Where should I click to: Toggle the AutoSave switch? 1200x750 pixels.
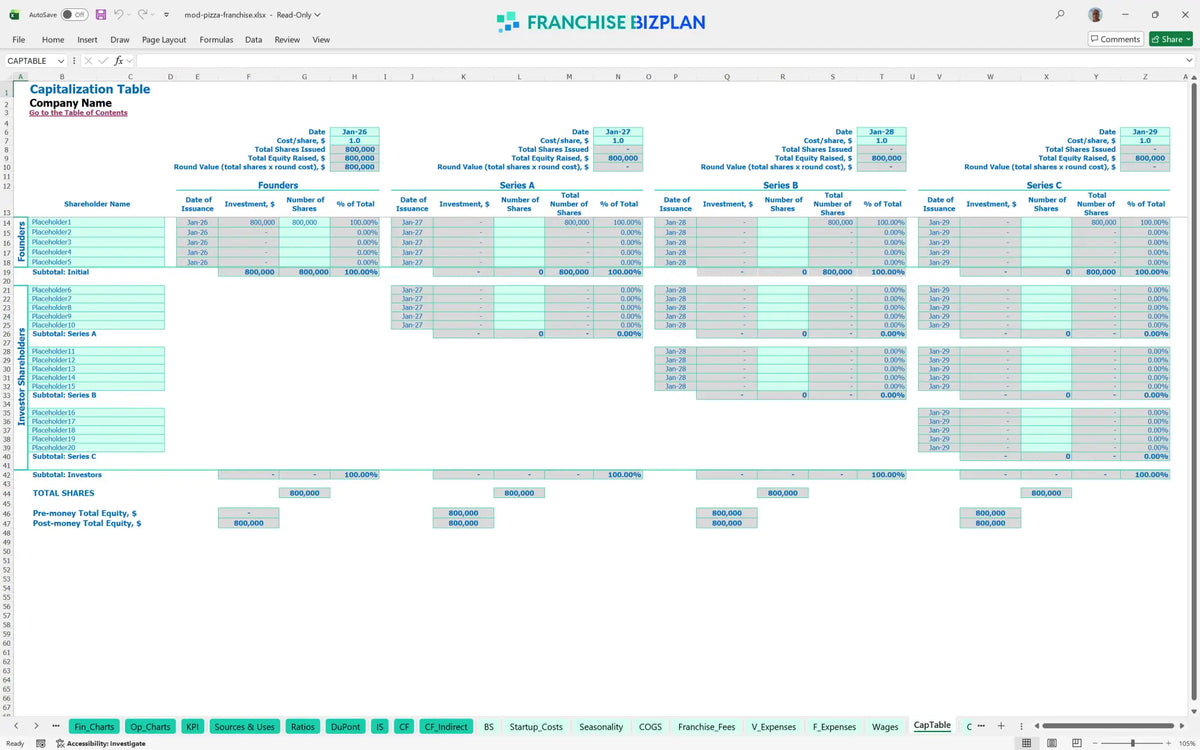74,15
